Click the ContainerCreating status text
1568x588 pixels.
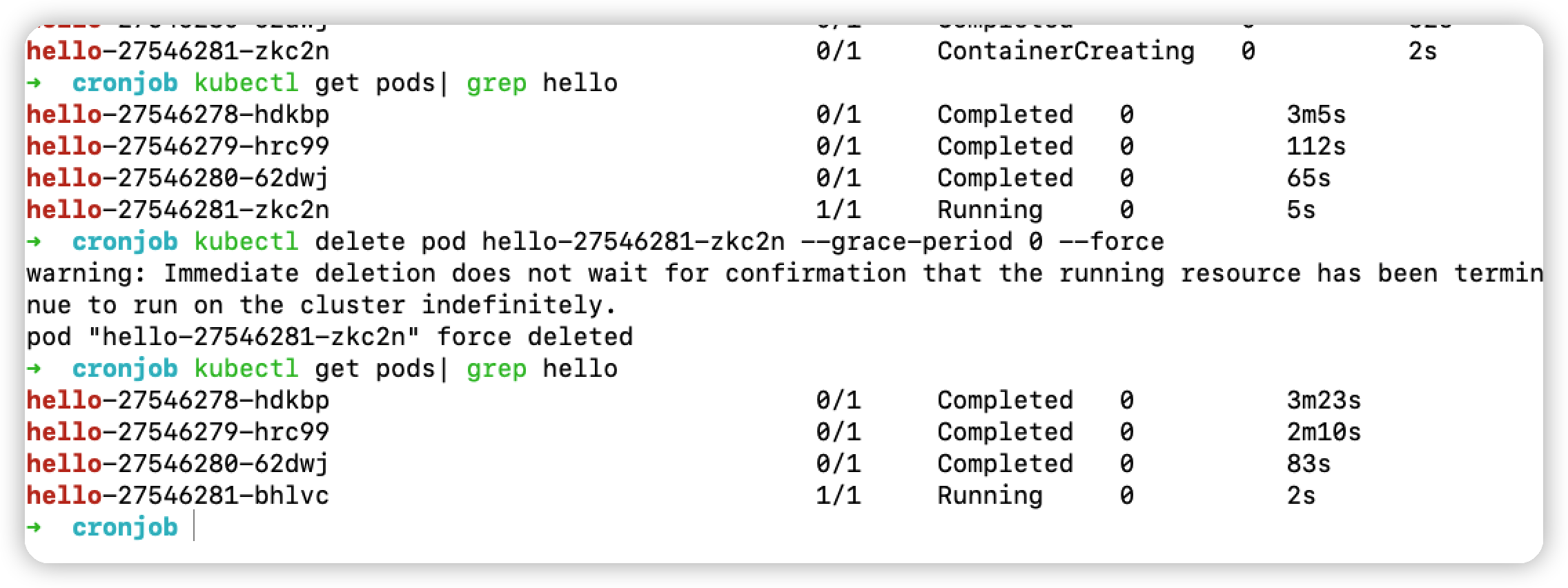pos(1065,51)
